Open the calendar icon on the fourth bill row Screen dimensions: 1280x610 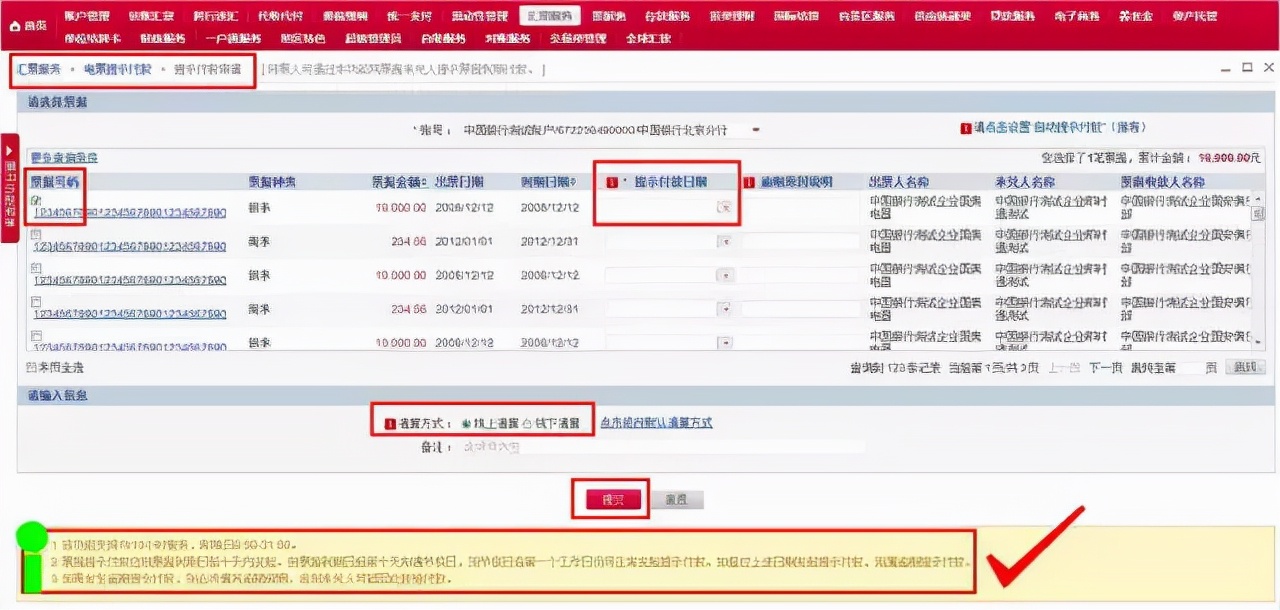tap(723, 308)
